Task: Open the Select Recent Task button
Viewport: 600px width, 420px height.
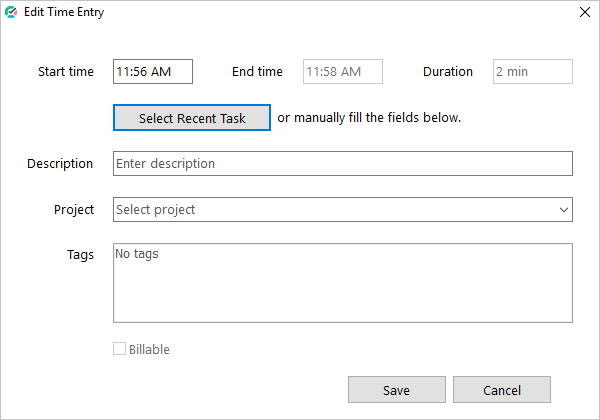Action: coord(192,118)
